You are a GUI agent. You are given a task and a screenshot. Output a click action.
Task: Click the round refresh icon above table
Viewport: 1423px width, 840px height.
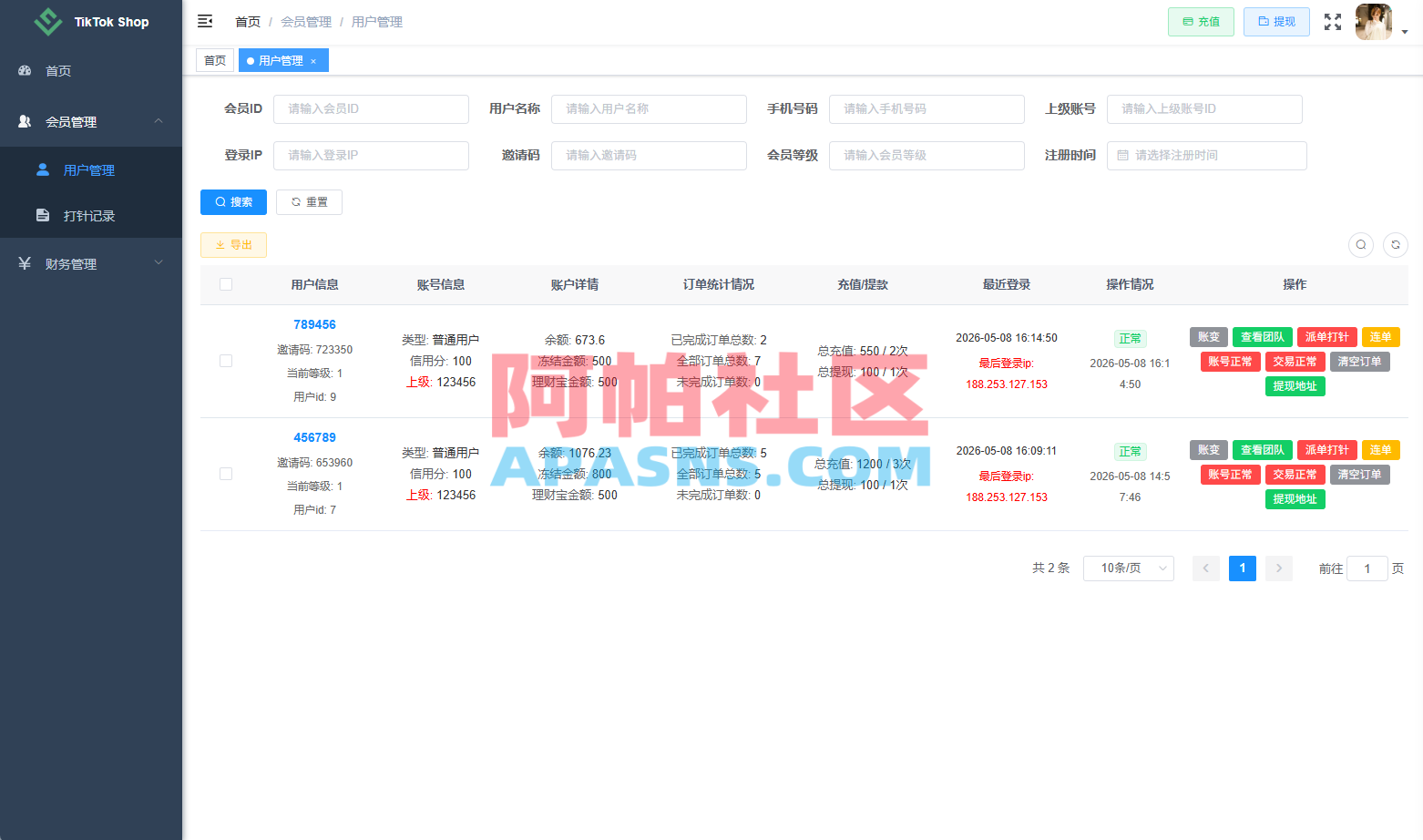[1396, 244]
